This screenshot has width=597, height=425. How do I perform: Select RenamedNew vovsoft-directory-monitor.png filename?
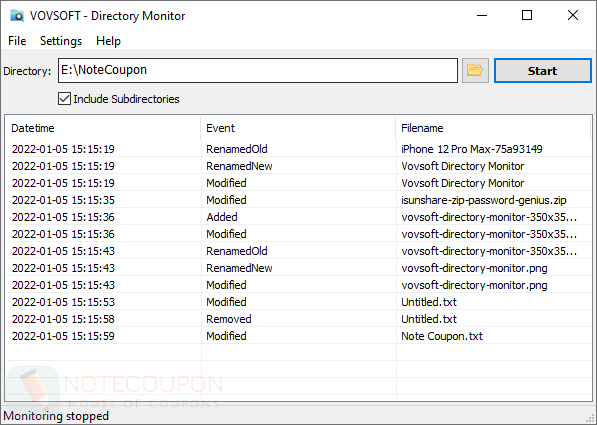click(x=474, y=268)
